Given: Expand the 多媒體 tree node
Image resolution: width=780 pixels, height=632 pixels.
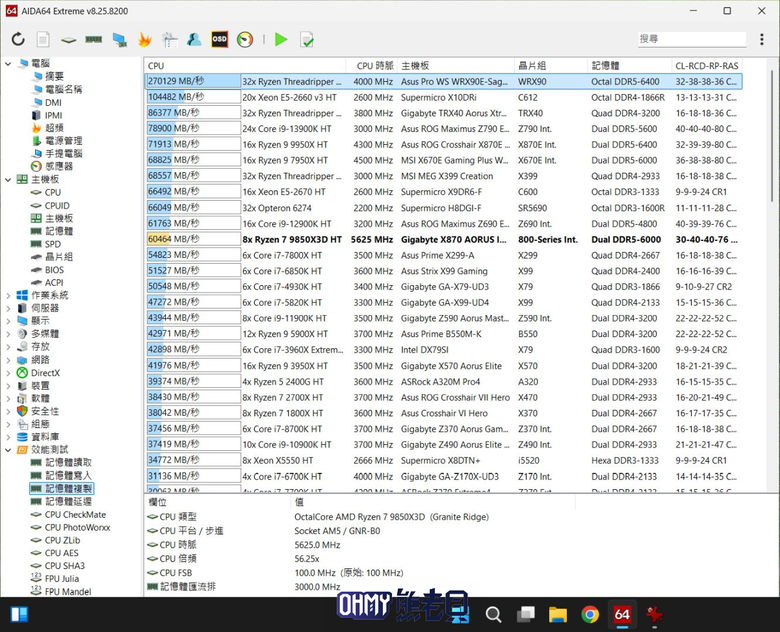Looking at the screenshot, I should tap(8, 334).
